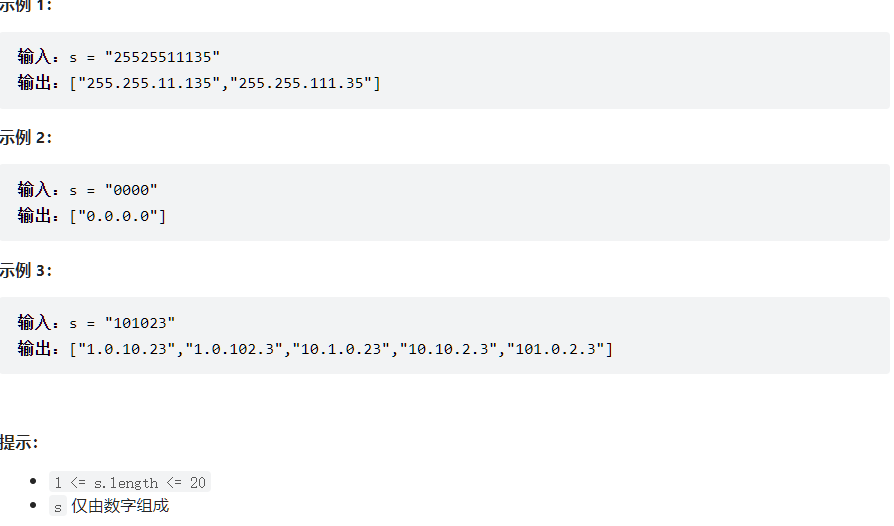Viewport: 894px width, 526px height.
Task: Click the "1.0.102.3" output value
Action: (234, 349)
